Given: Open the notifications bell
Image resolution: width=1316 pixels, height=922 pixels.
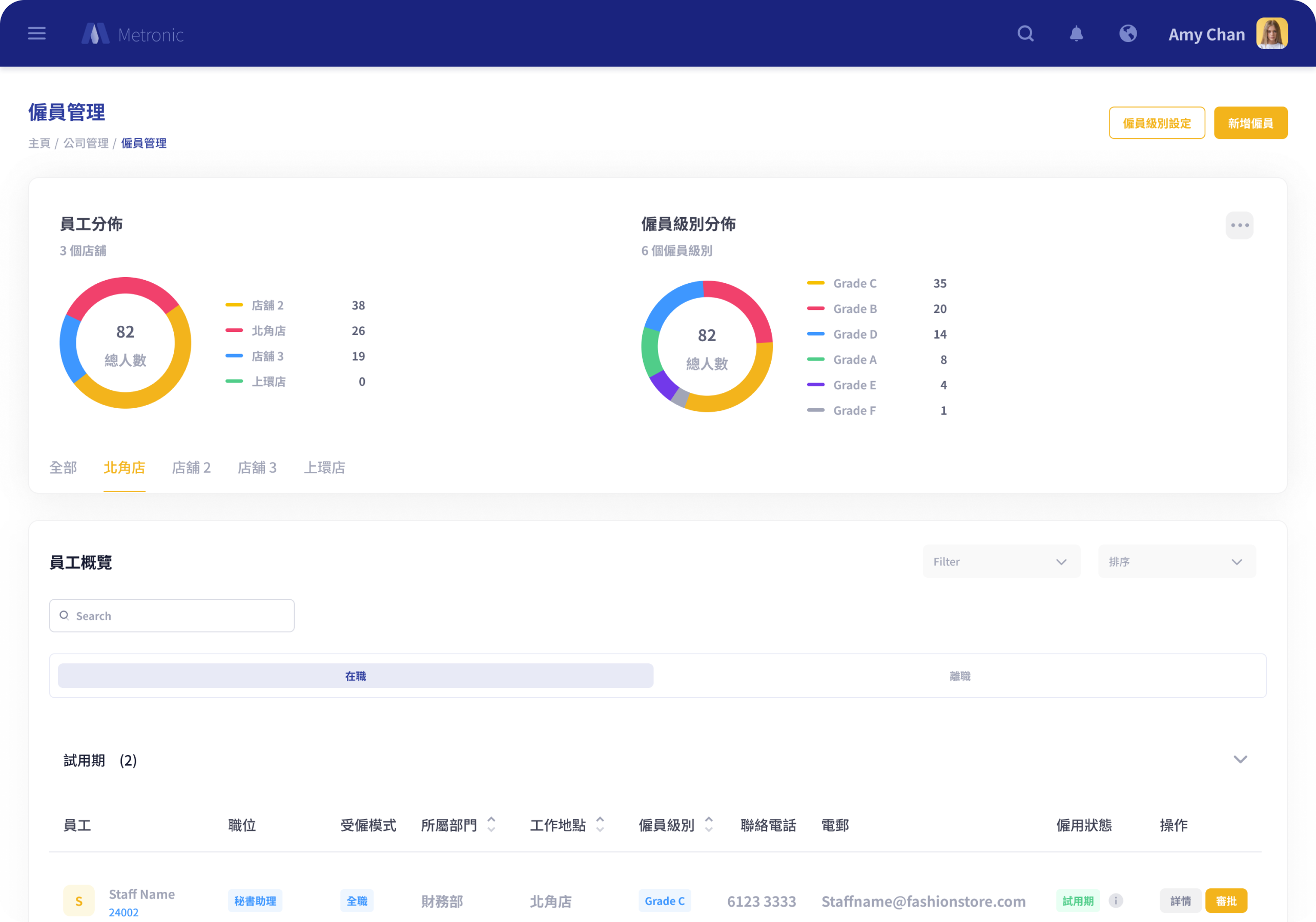Looking at the screenshot, I should pyautogui.click(x=1076, y=33).
